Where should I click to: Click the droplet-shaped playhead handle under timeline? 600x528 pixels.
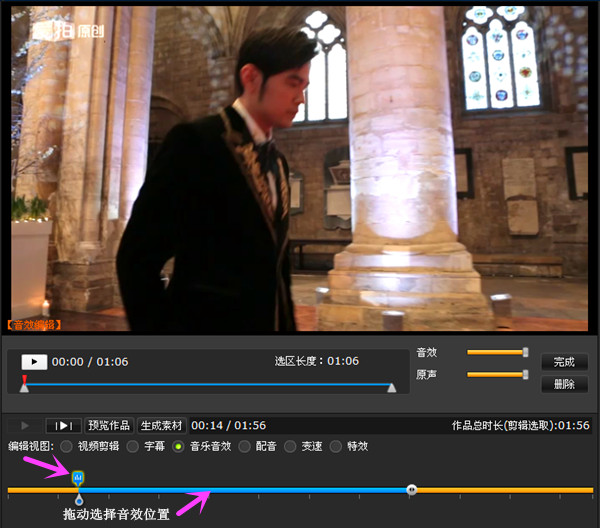point(79,499)
